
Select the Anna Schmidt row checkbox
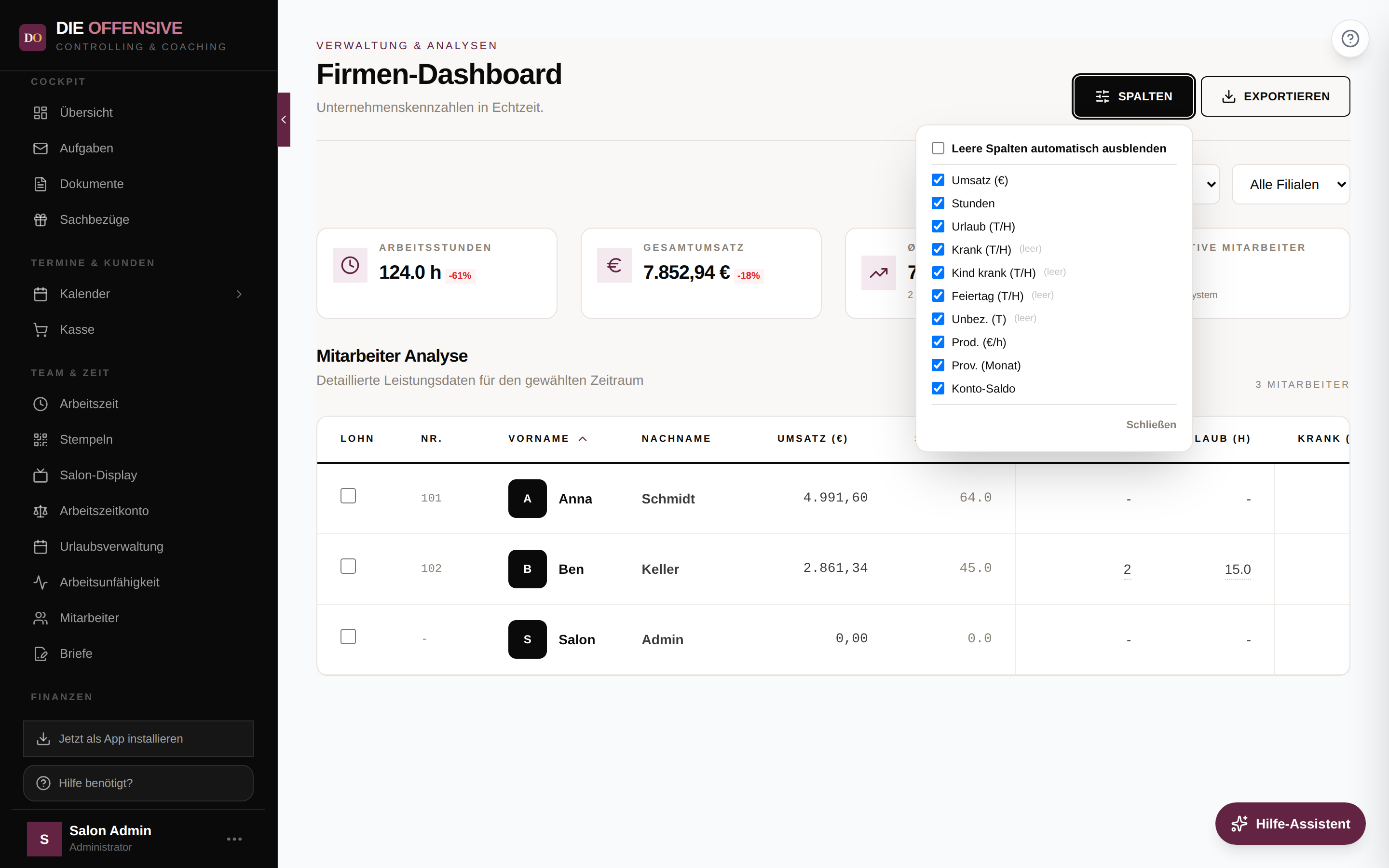click(348, 495)
